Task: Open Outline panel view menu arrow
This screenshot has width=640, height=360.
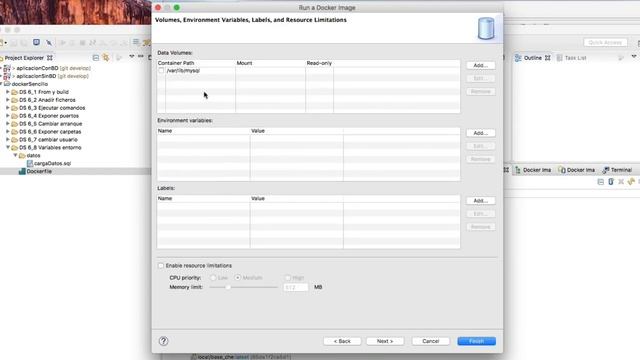Action: [x=633, y=57]
